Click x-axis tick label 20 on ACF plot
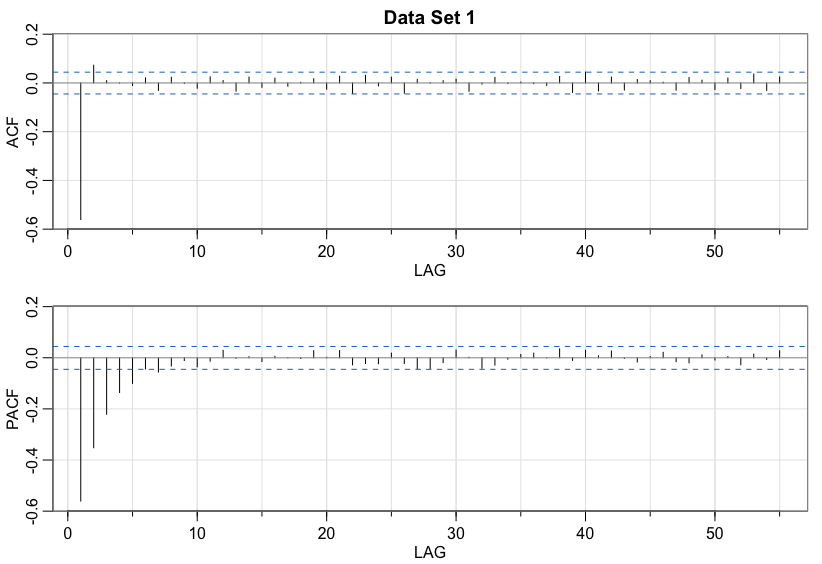 (x=327, y=250)
